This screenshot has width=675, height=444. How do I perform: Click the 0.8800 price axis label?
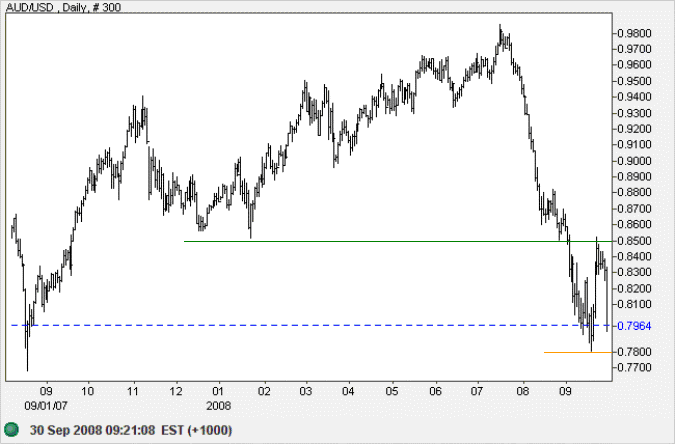[x=634, y=193]
